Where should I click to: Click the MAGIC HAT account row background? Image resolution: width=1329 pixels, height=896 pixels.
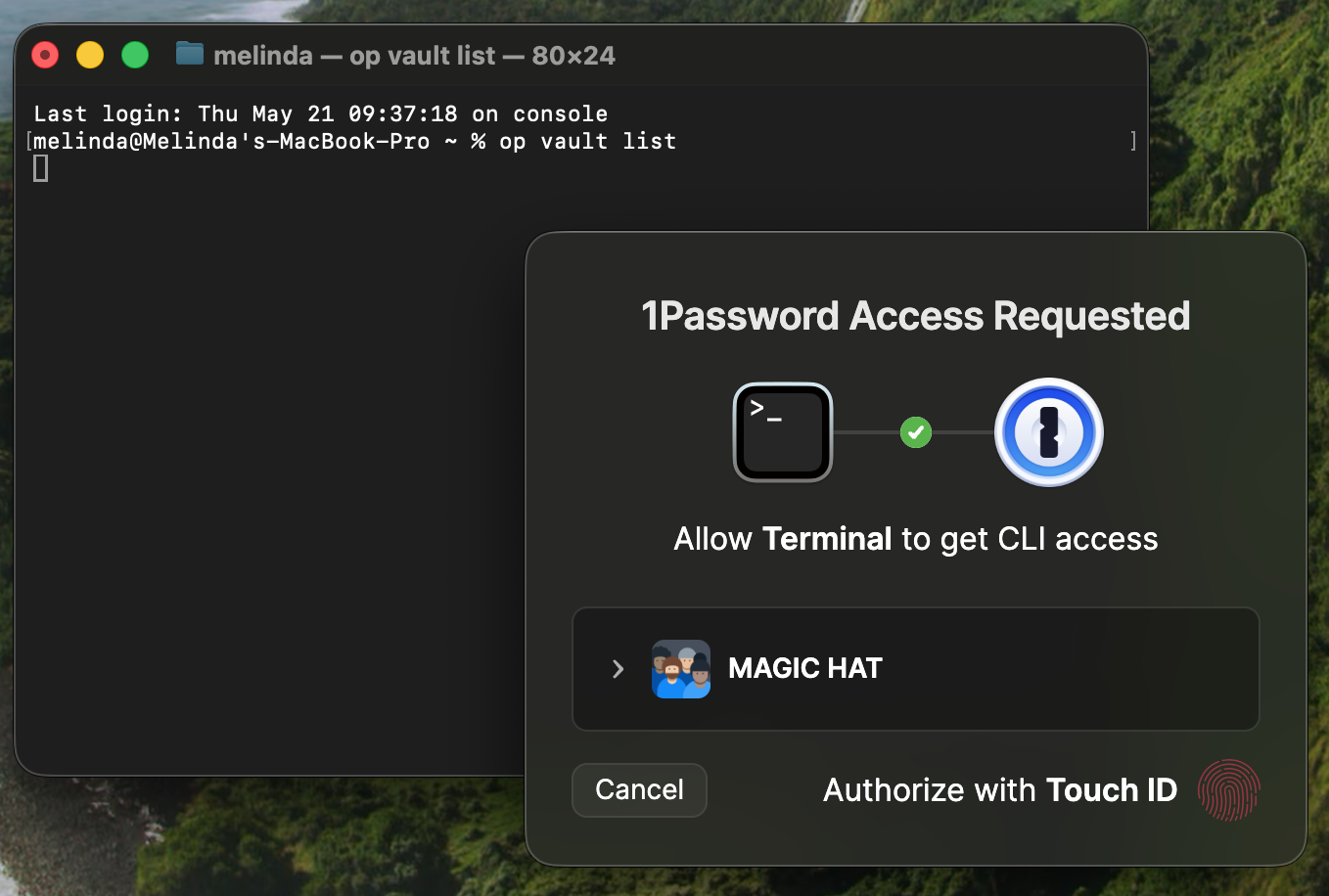(x=915, y=669)
